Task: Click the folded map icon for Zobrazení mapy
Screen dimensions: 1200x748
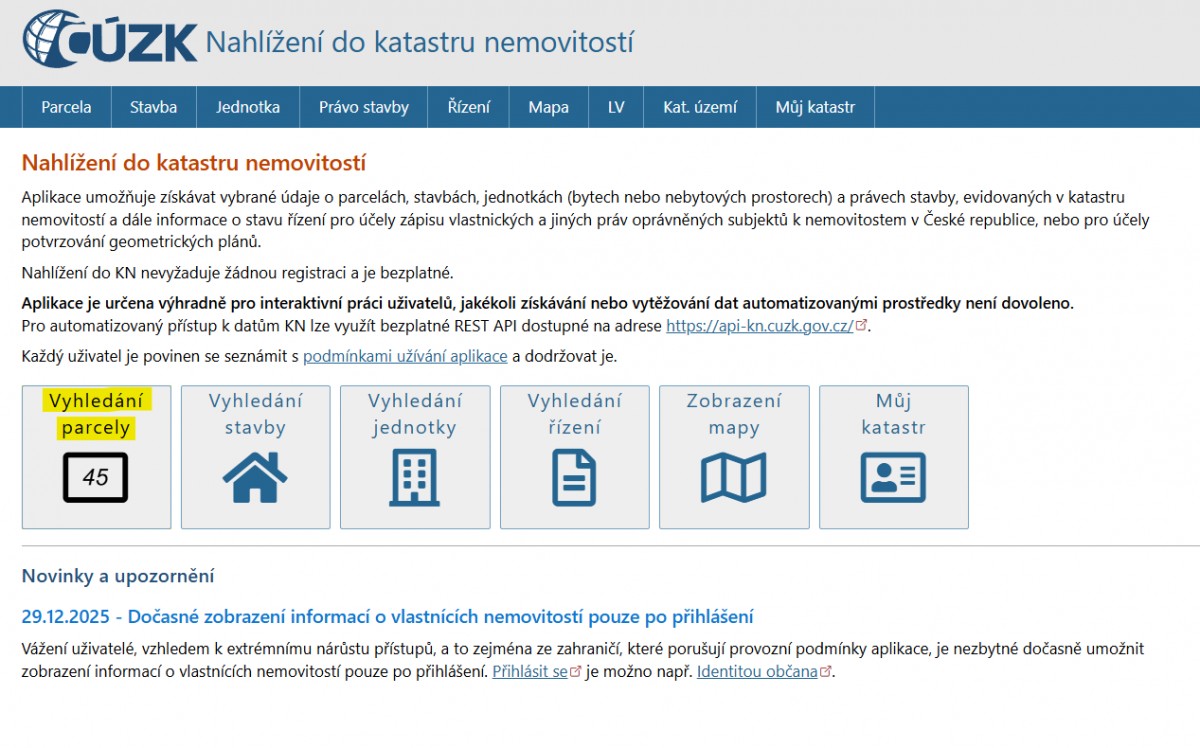Action: [733, 477]
